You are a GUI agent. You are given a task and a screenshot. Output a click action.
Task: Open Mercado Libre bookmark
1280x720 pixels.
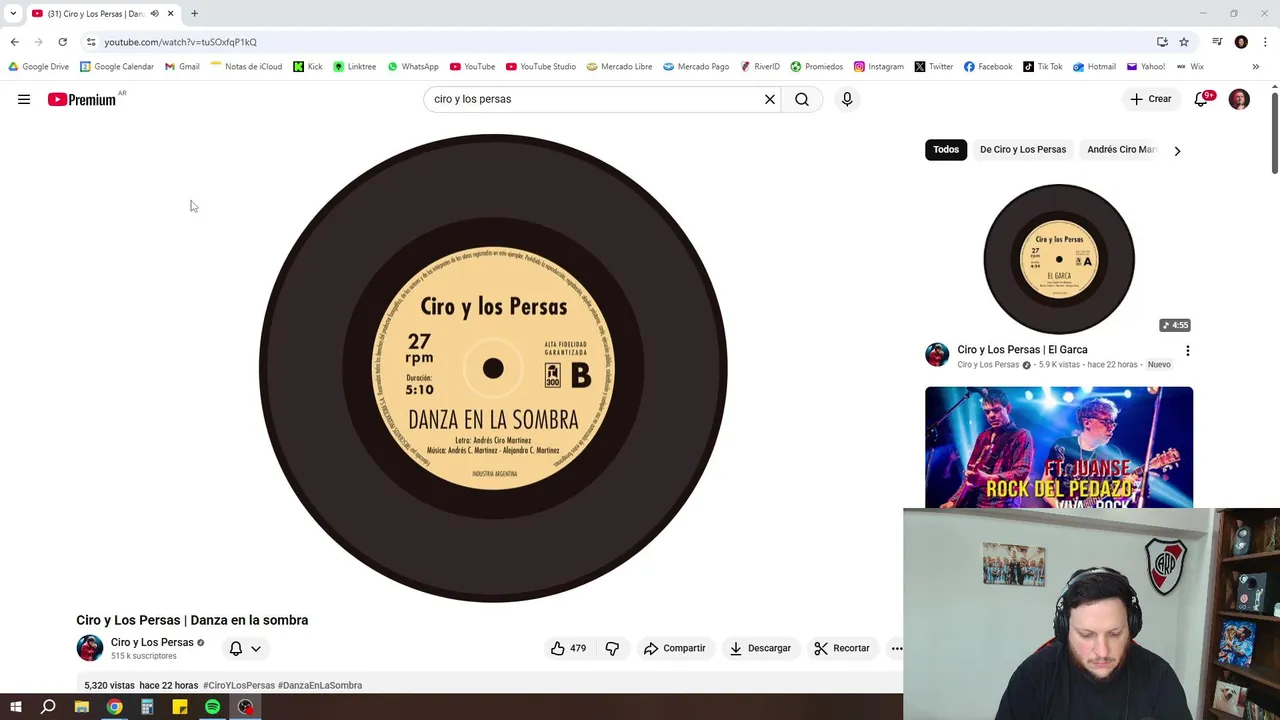coord(619,67)
